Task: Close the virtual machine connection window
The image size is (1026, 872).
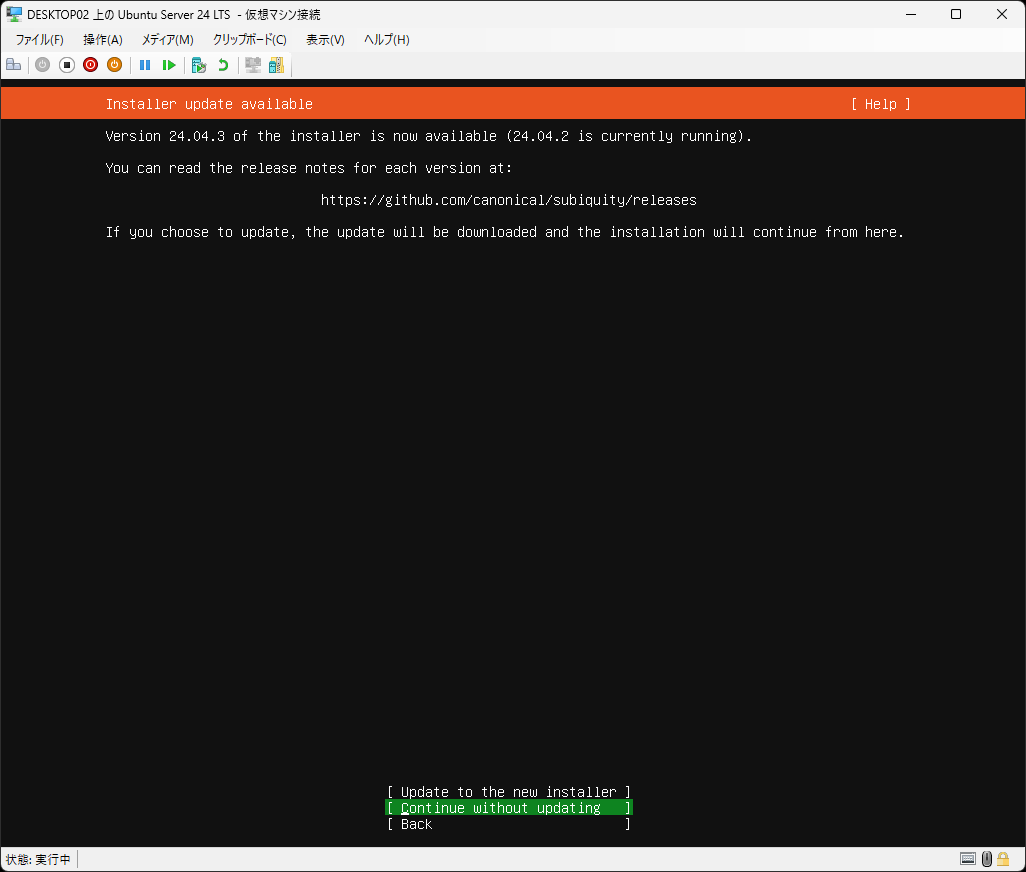Action: (1002, 14)
